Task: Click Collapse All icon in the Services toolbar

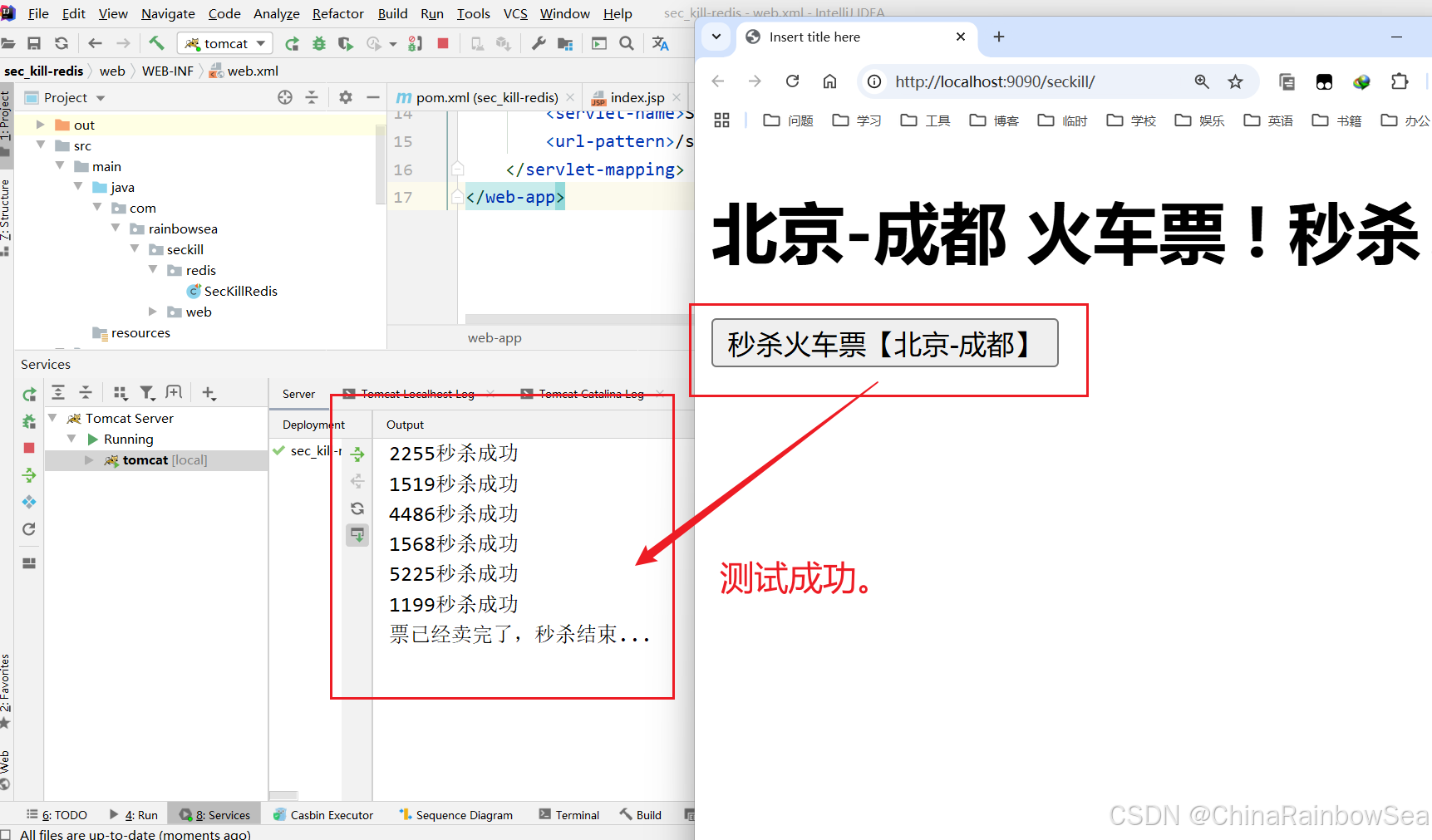Action: [86, 392]
